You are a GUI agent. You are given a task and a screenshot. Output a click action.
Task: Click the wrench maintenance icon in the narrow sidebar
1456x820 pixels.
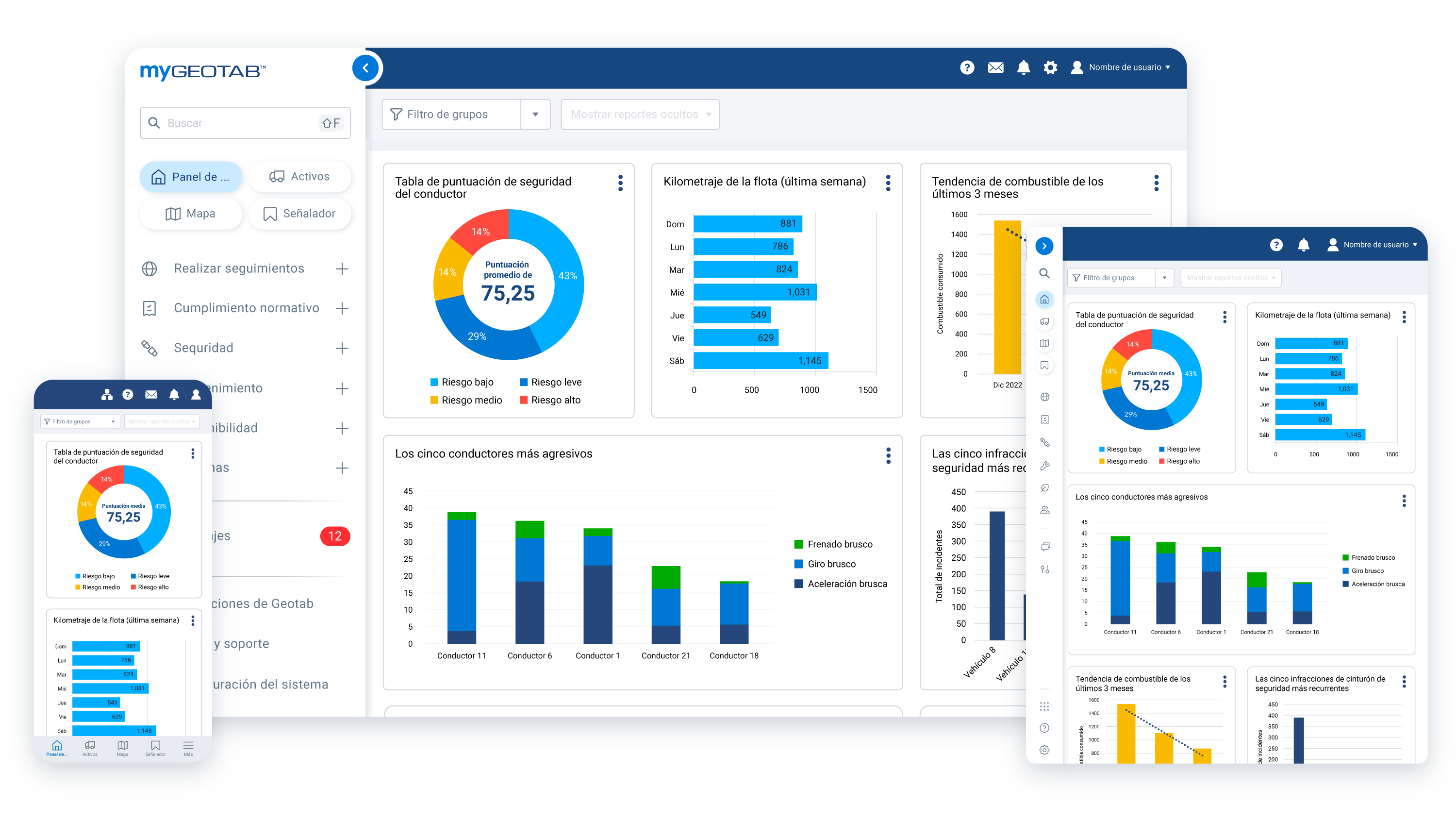click(1044, 466)
